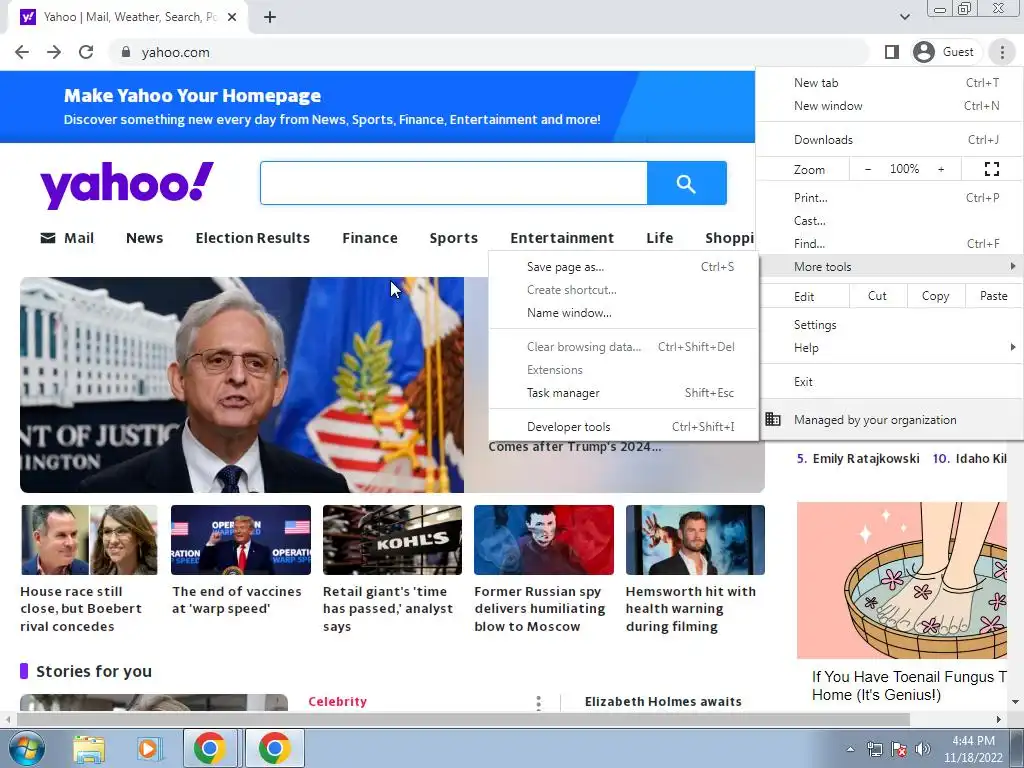The height and width of the screenshot is (768, 1024).
Task: Launch media player from taskbar
Action: pyautogui.click(x=148, y=748)
